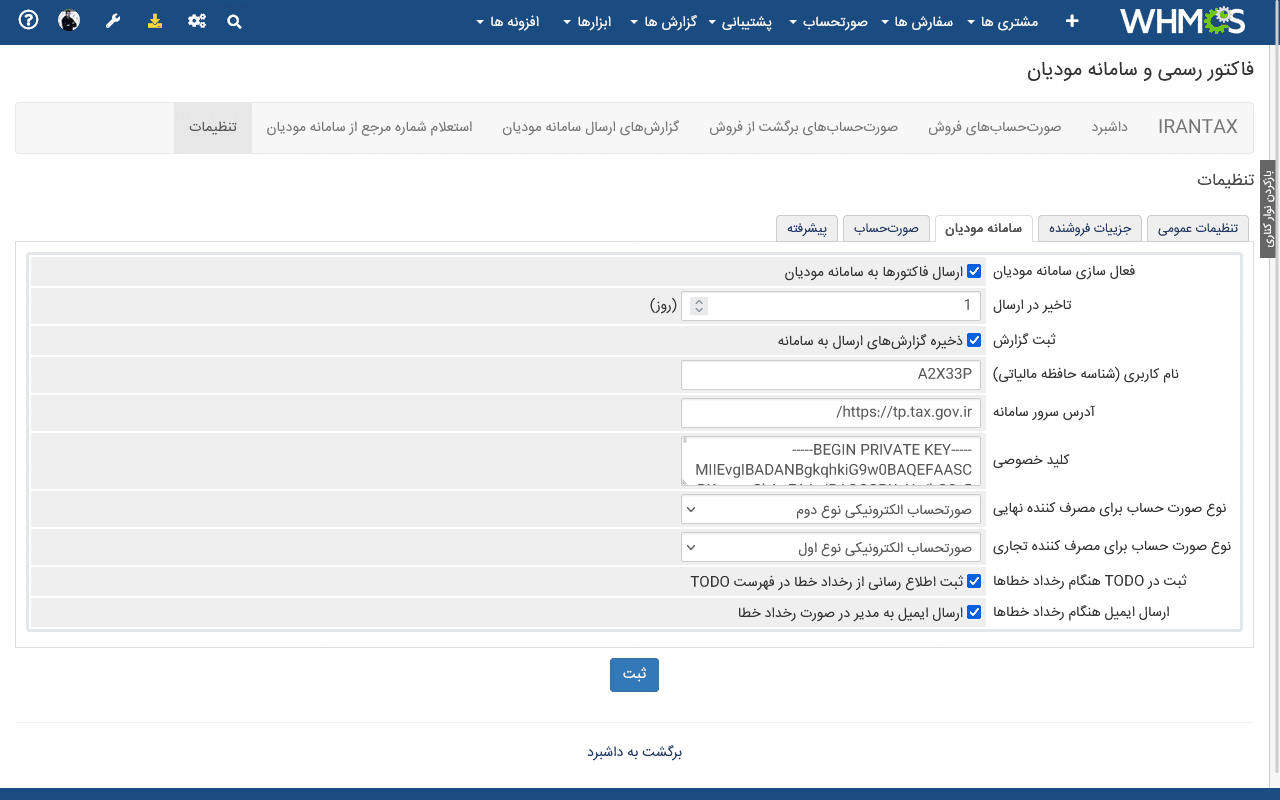This screenshot has width=1280, height=800.
Task: Click the '(روز)' unit text
Action: point(663,306)
